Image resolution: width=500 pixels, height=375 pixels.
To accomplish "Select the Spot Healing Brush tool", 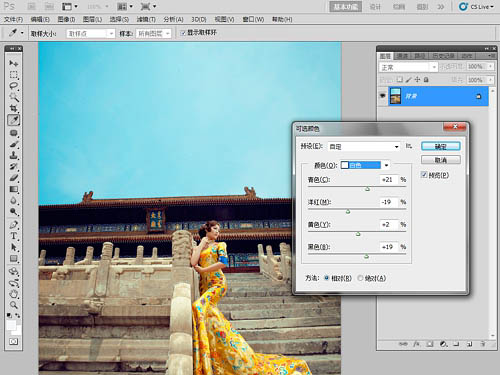I will pyautogui.click(x=14, y=133).
